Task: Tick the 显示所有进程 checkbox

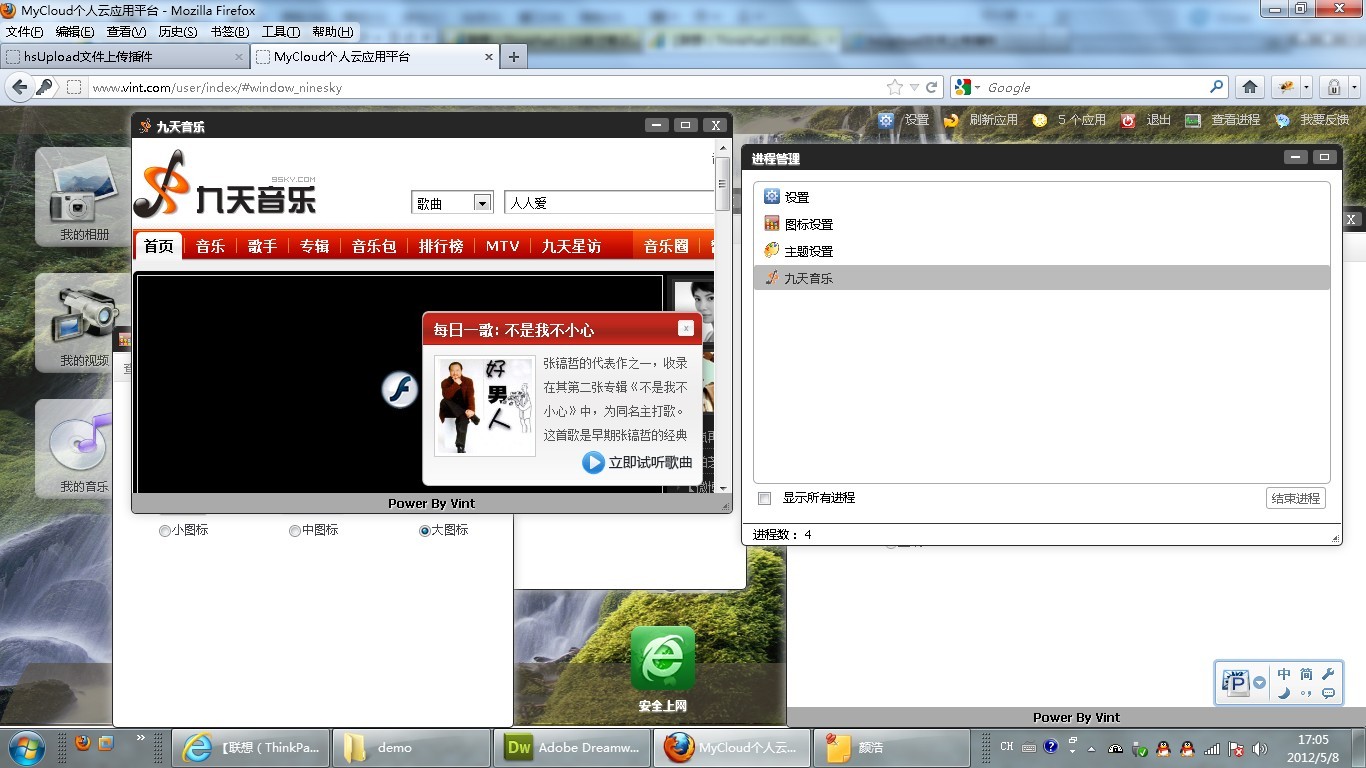Action: [x=765, y=498]
